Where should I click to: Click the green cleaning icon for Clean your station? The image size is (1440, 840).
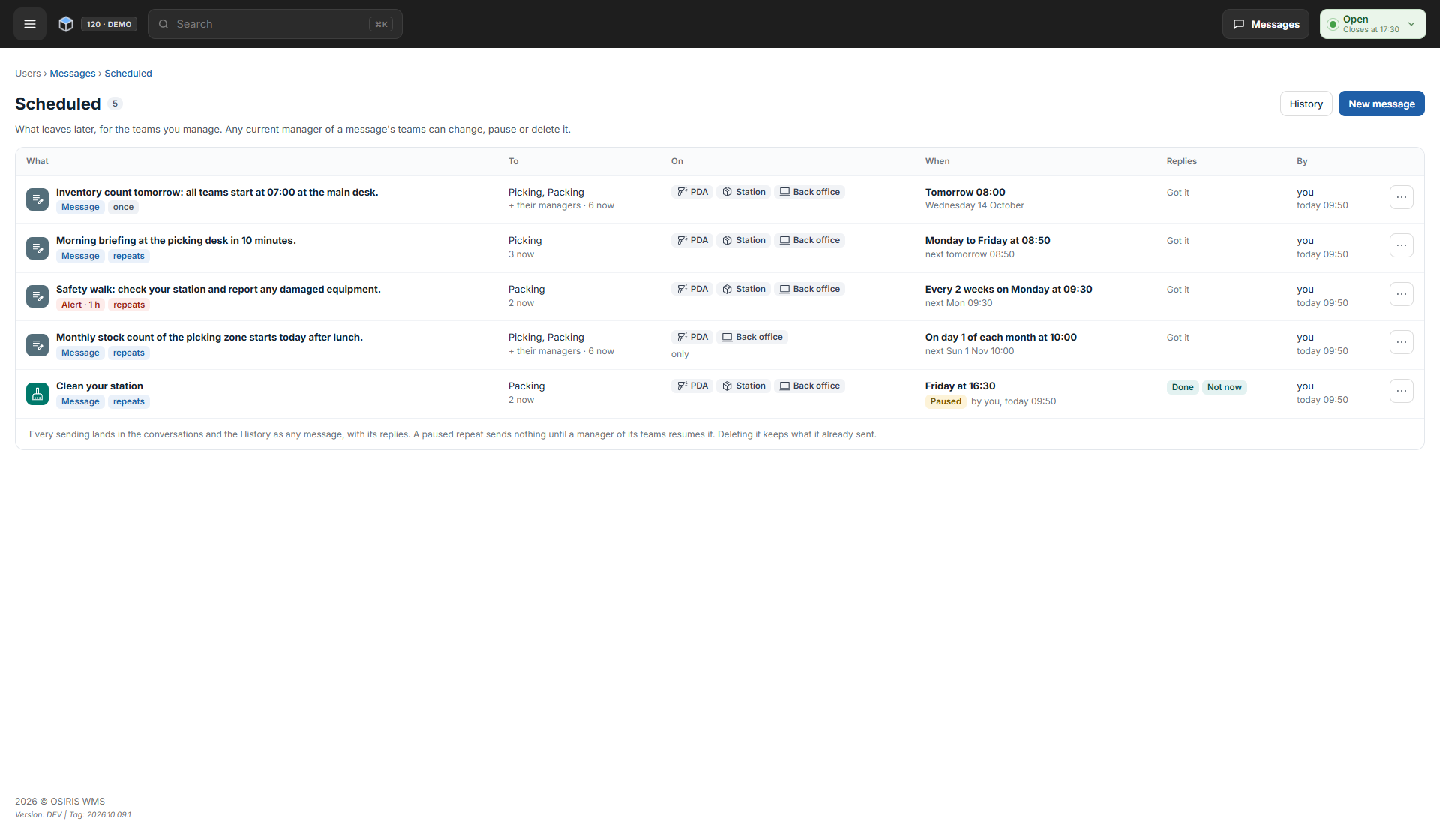point(37,394)
